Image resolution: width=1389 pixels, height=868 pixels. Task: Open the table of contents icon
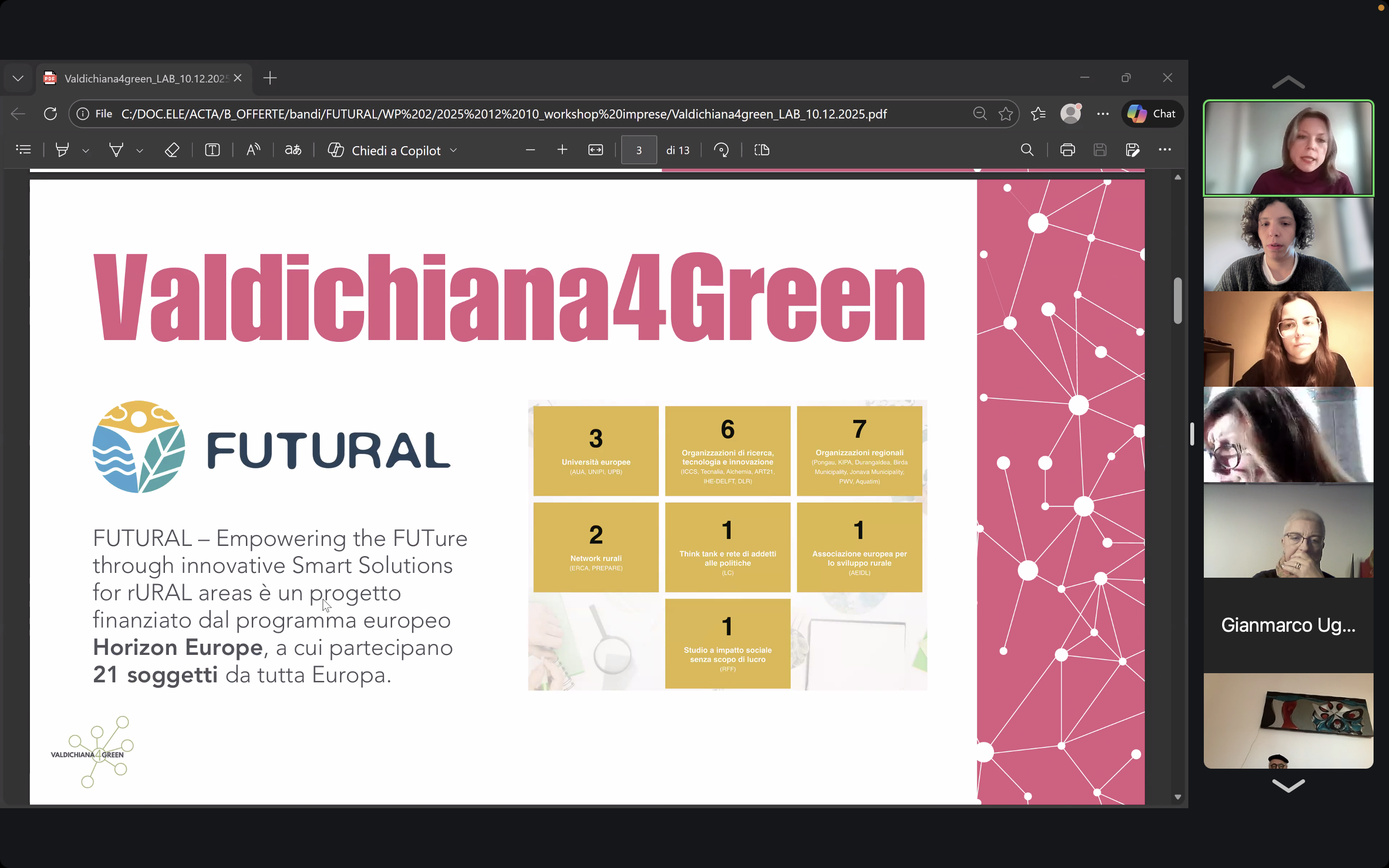(x=24, y=150)
